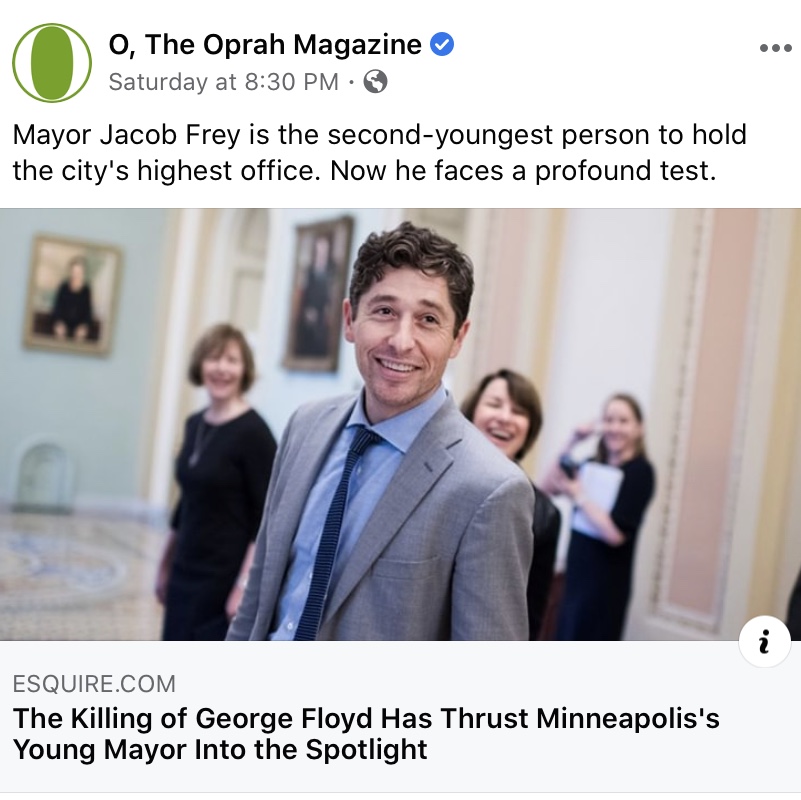801x800 pixels.
Task: Click the ESQUIRE.COM source label
Action: pyautogui.click(x=94, y=684)
